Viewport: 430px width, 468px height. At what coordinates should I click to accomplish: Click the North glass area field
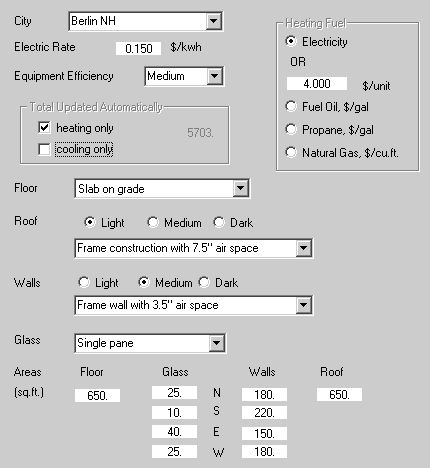tap(174, 393)
